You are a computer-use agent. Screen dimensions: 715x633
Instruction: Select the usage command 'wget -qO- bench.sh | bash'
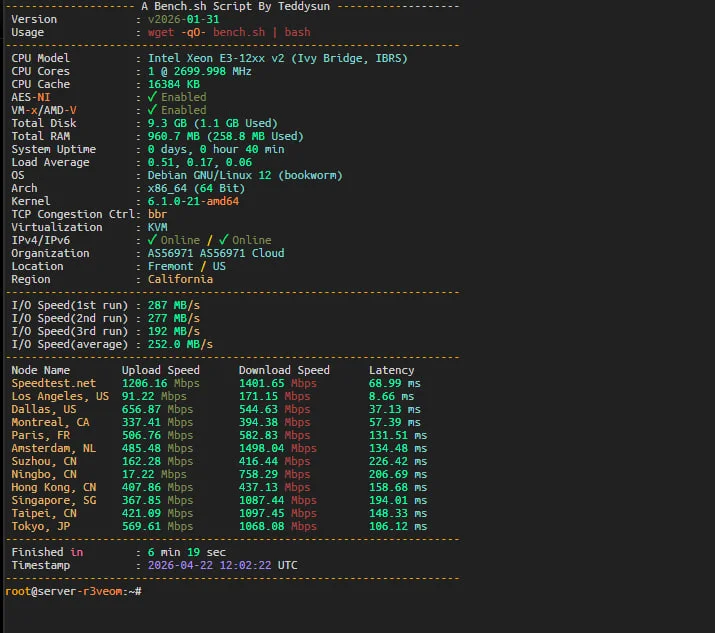tap(229, 32)
